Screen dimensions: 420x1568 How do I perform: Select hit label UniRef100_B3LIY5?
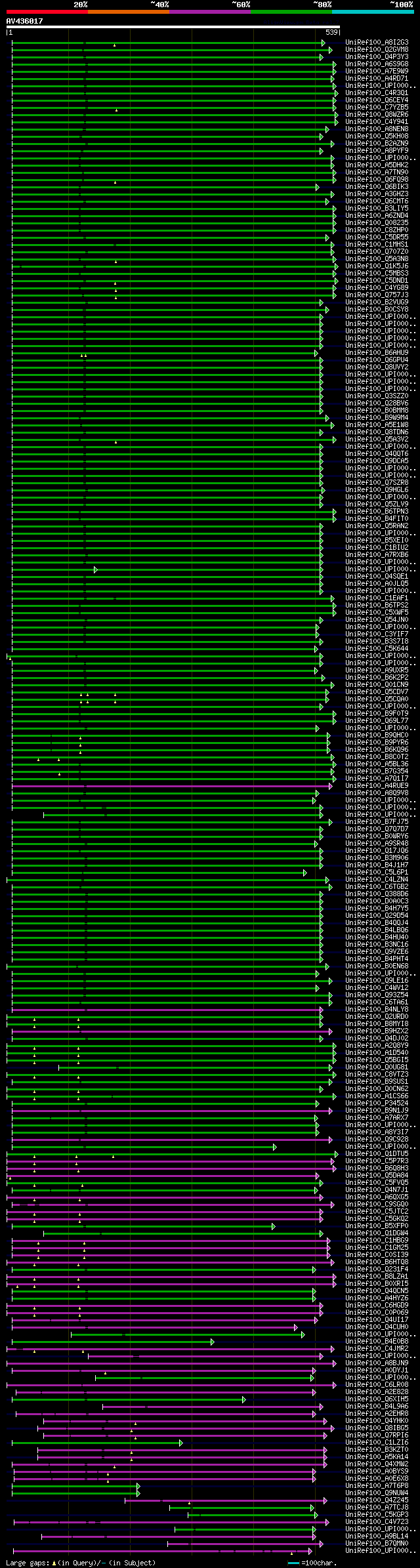pos(377,209)
